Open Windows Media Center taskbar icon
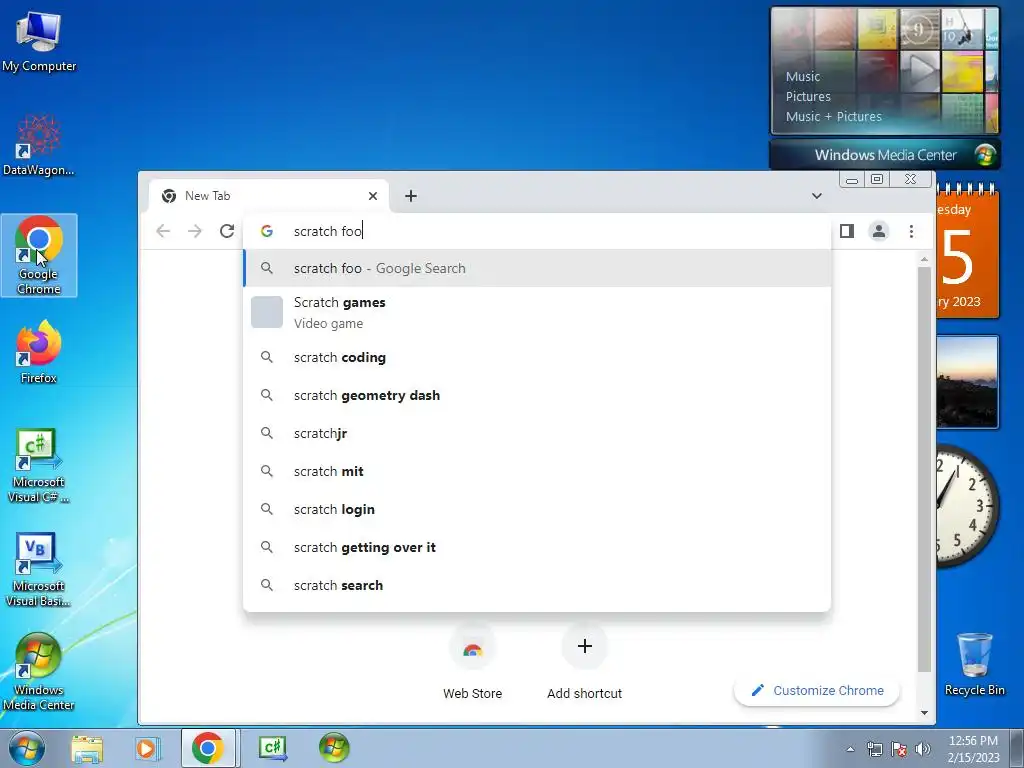Screen dimensions: 1024x768 pos(334,748)
